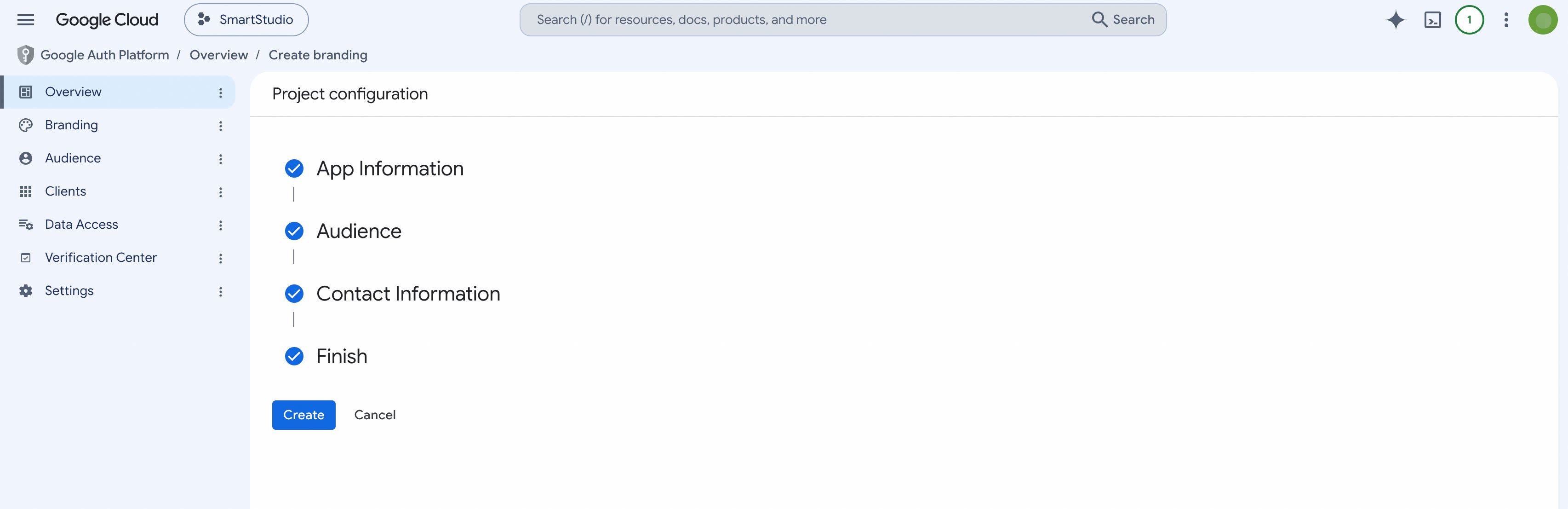Click the Branding palette icon
Image resolution: width=1568 pixels, height=509 pixels.
(x=26, y=125)
